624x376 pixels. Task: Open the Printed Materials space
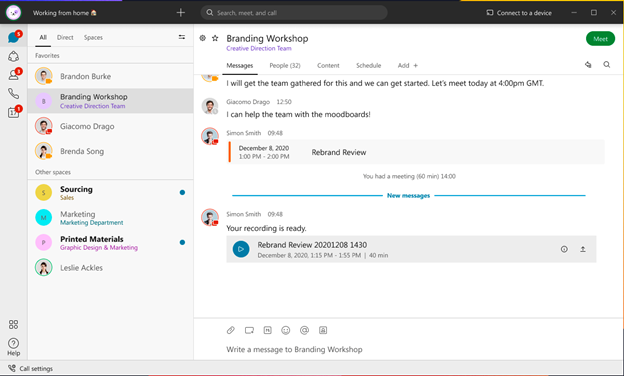click(x=111, y=242)
